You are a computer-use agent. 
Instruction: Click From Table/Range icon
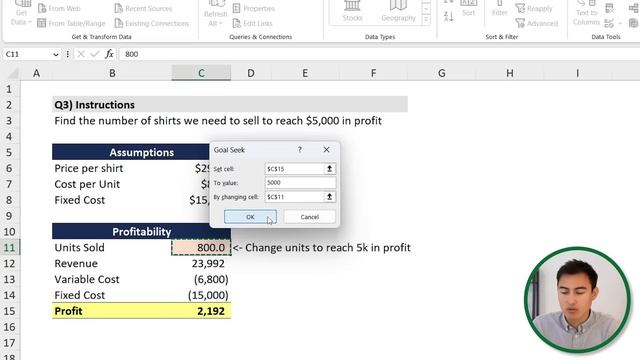coord(42,23)
